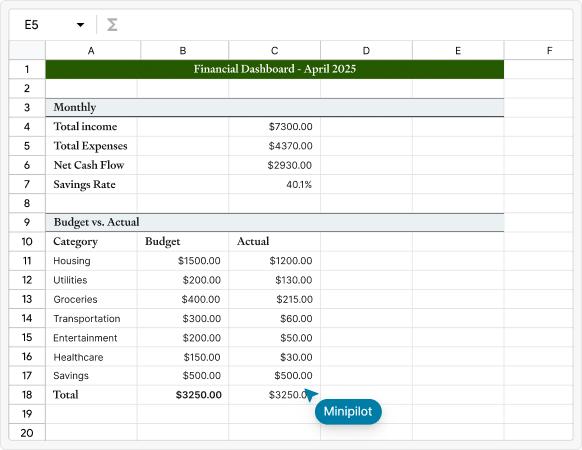
Task: Select row 20 header
Action: click(x=27, y=433)
